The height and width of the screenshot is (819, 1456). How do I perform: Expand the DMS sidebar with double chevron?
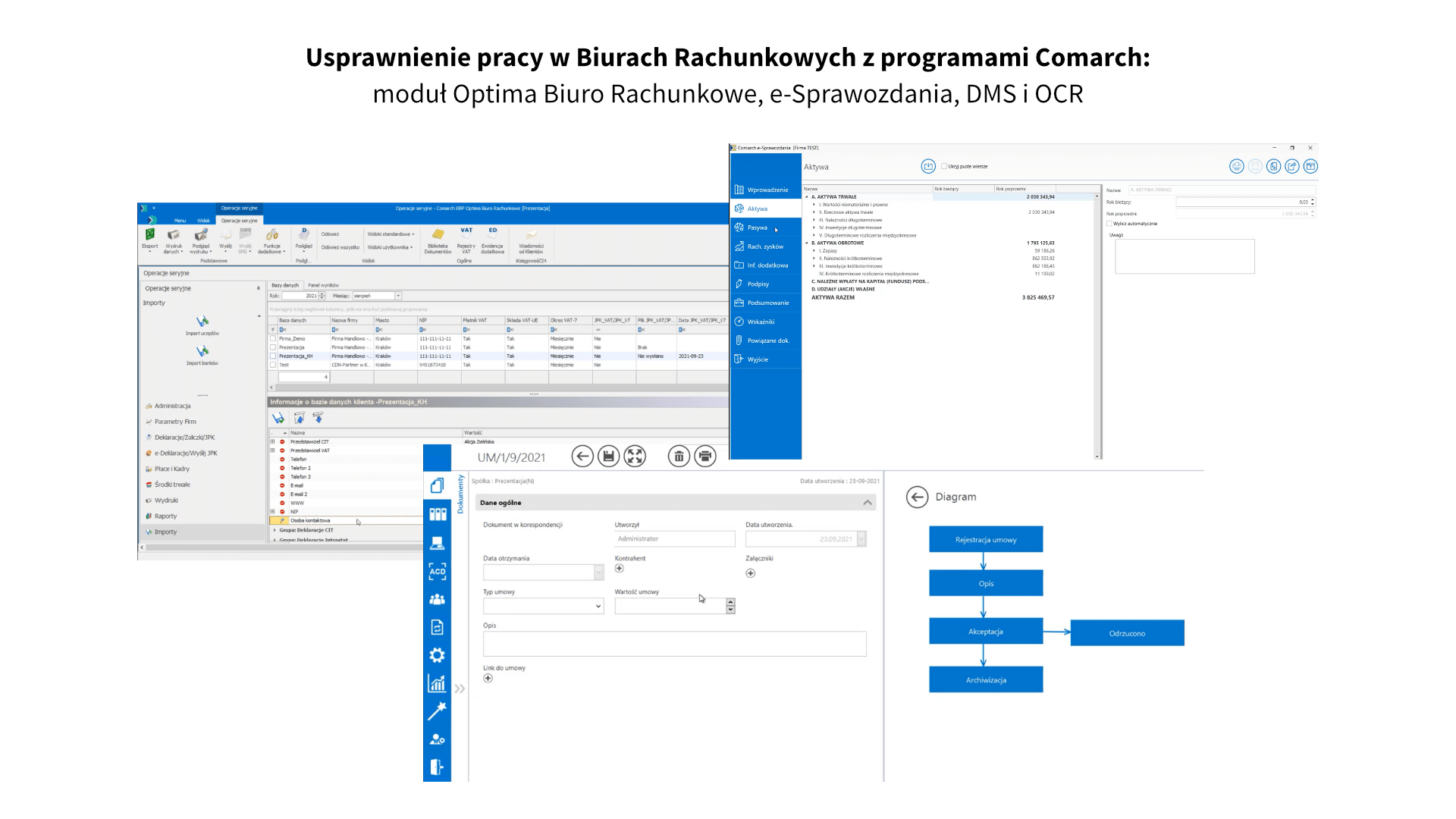click(x=460, y=689)
